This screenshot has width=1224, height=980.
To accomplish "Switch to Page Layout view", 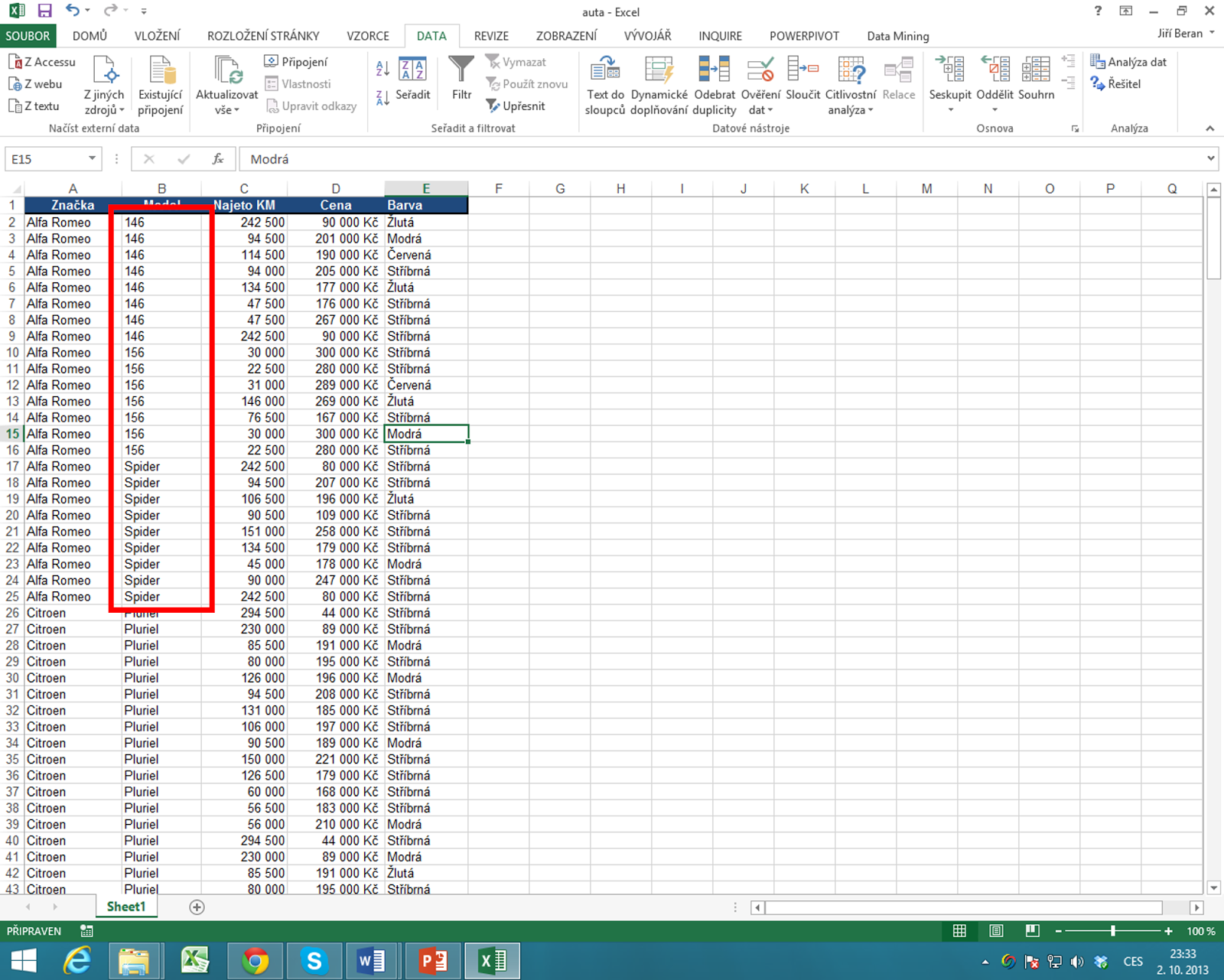I will (996, 931).
